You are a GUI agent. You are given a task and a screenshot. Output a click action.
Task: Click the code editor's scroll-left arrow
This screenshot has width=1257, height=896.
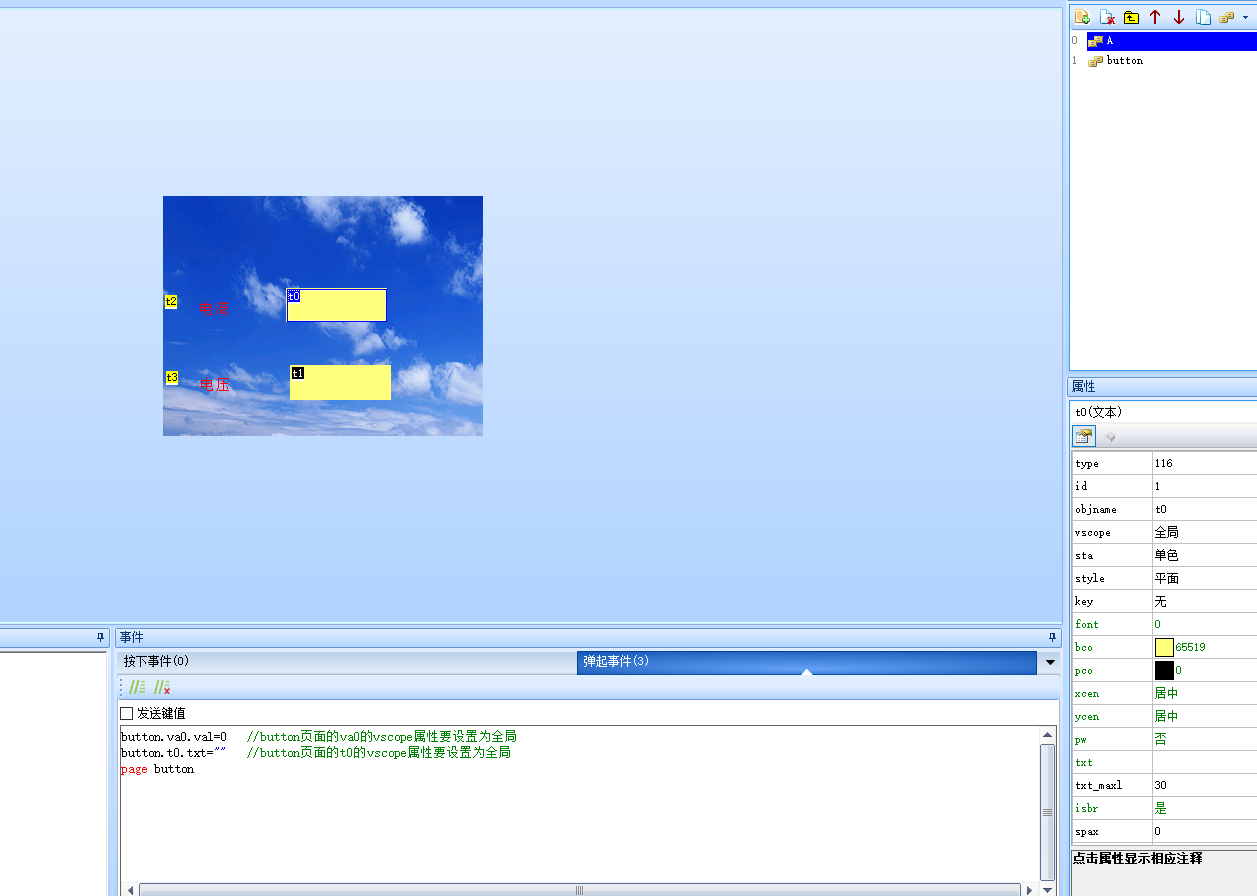130,890
